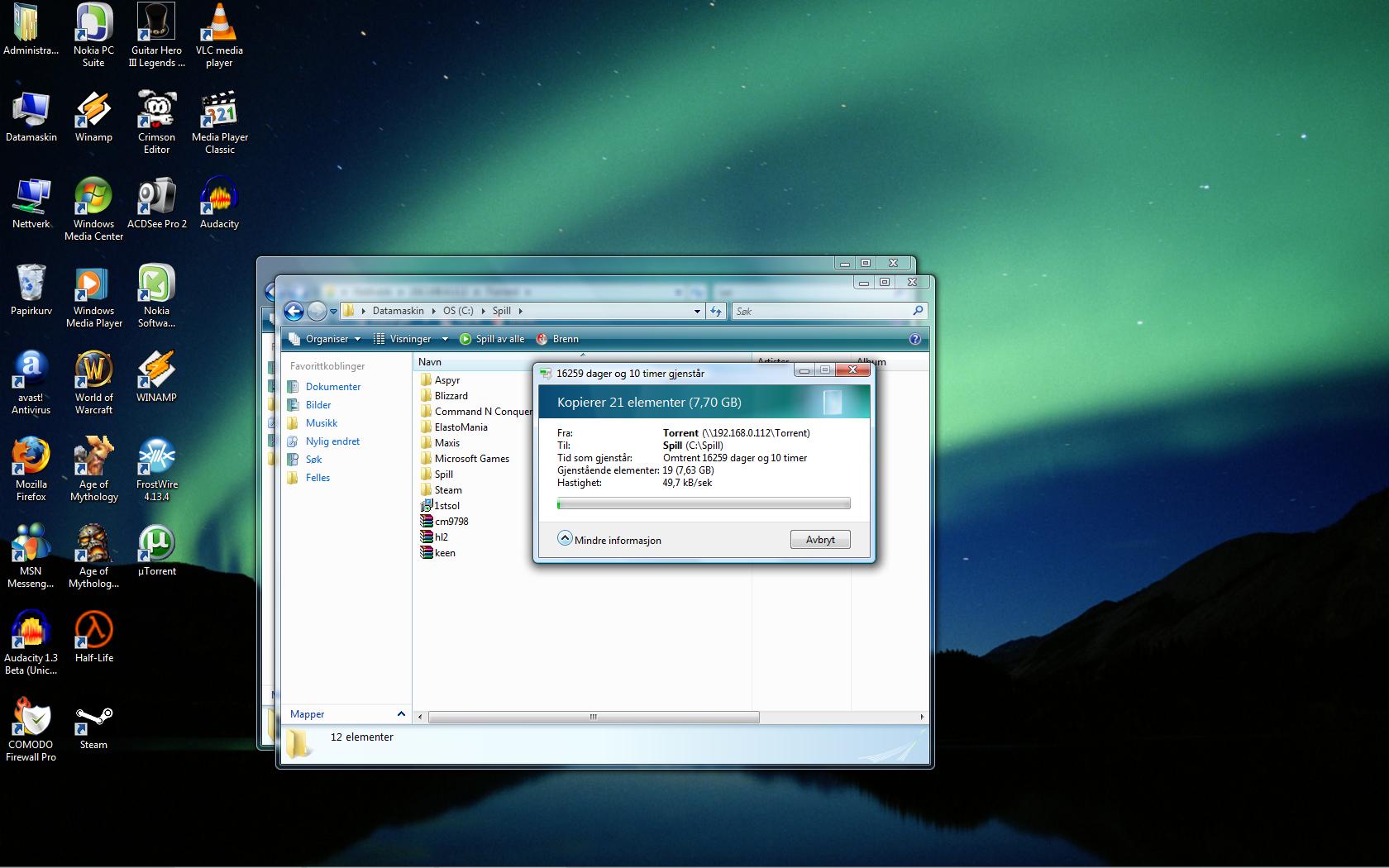Open the Visninger views dropdown arrow
Screen dimensions: 1389x868
click(445, 339)
